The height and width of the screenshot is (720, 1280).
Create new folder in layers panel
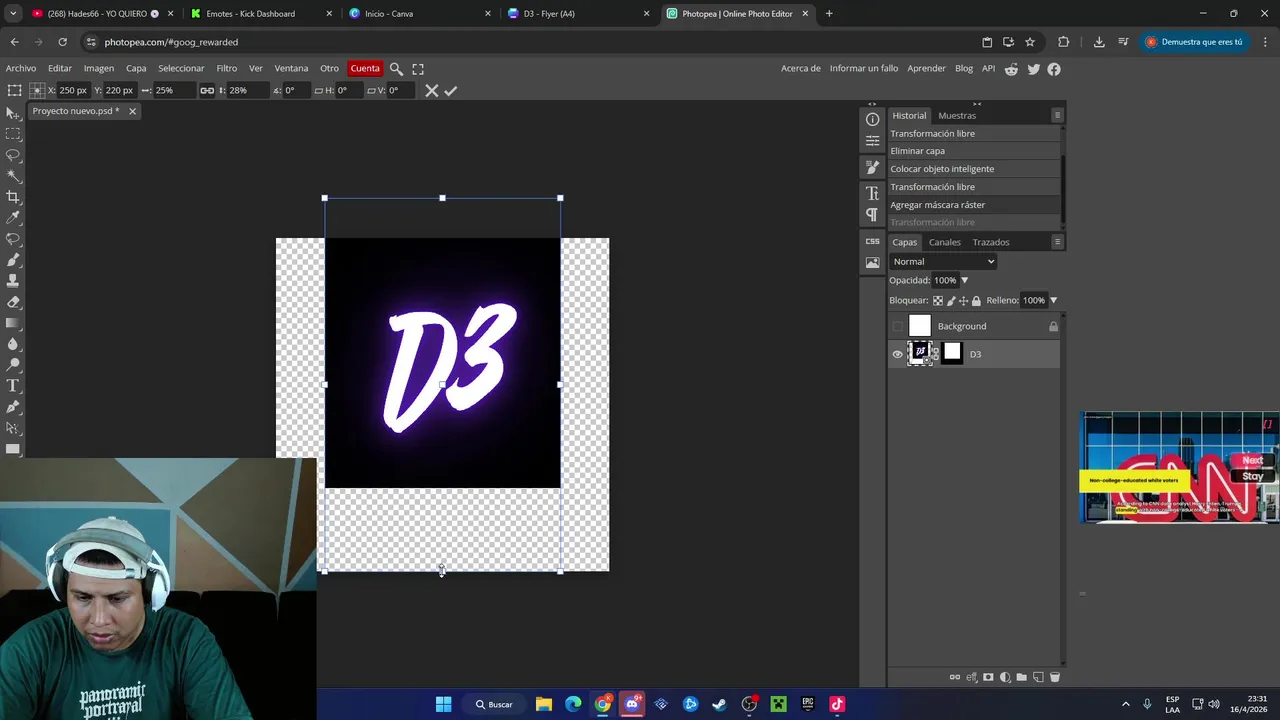click(x=1021, y=677)
